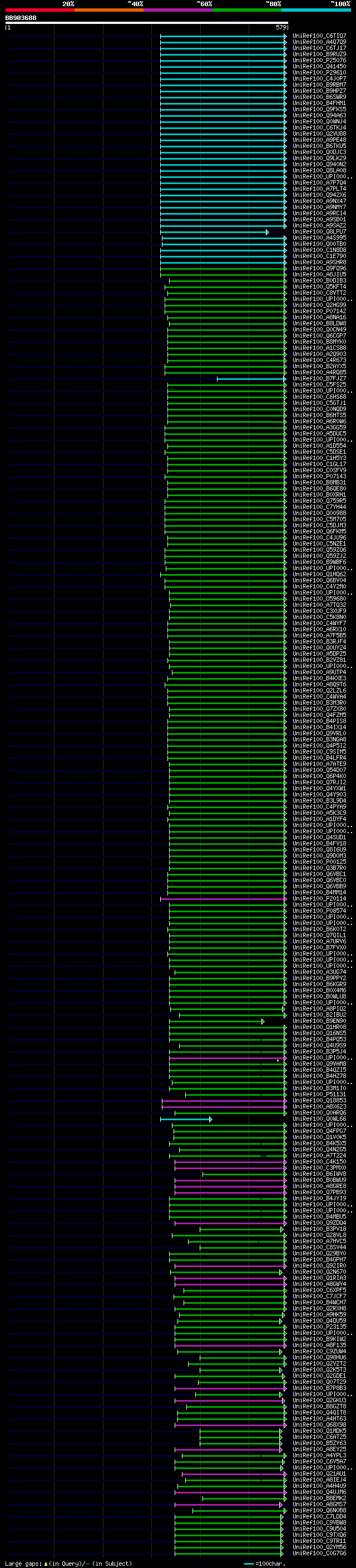This screenshot has width=356, height=1568.
Task: Select hit label UniRef100_A8Q9T6
Action: (x=319, y=684)
